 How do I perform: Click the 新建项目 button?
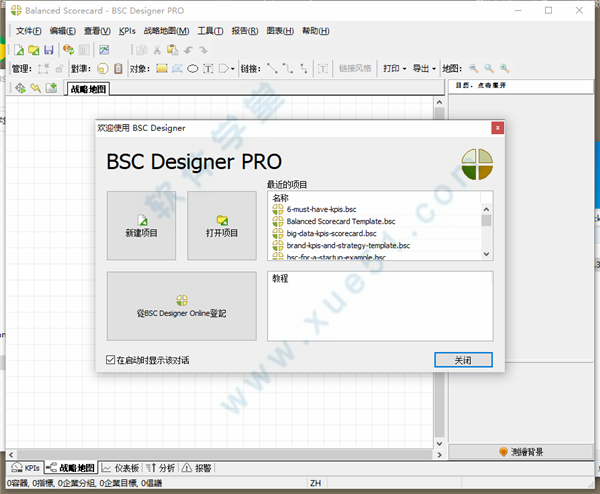point(141,226)
